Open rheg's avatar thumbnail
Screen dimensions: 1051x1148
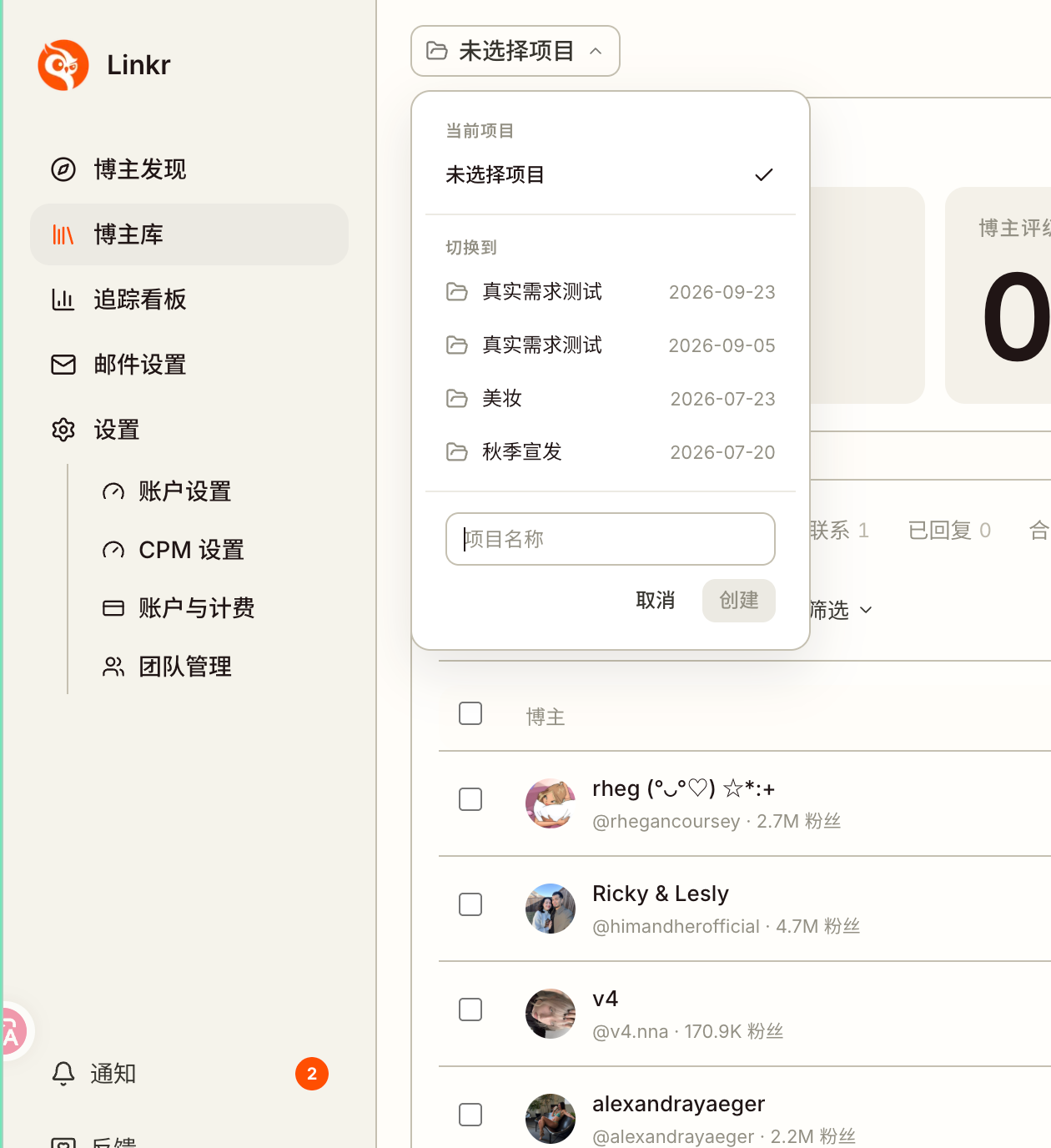pos(551,803)
